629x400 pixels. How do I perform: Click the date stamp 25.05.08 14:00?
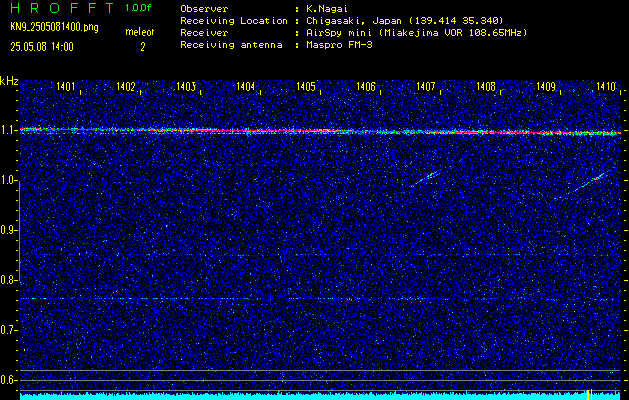pyautogui.click(x=42, y=47)
